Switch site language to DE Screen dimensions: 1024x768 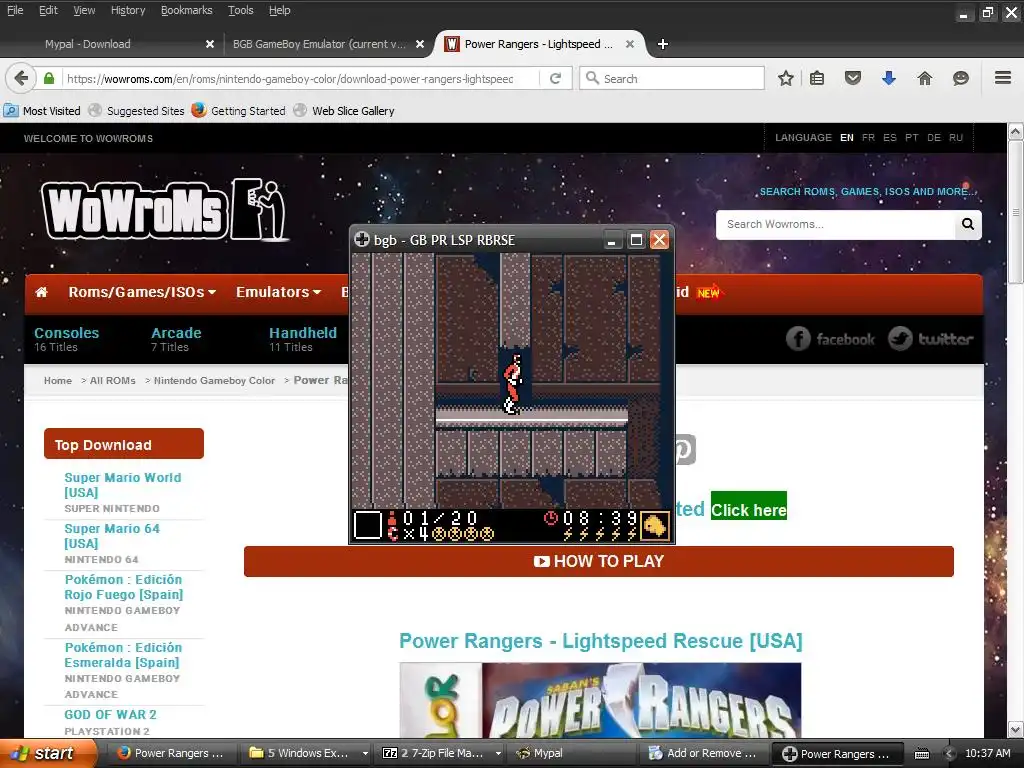tap(934, 138)
